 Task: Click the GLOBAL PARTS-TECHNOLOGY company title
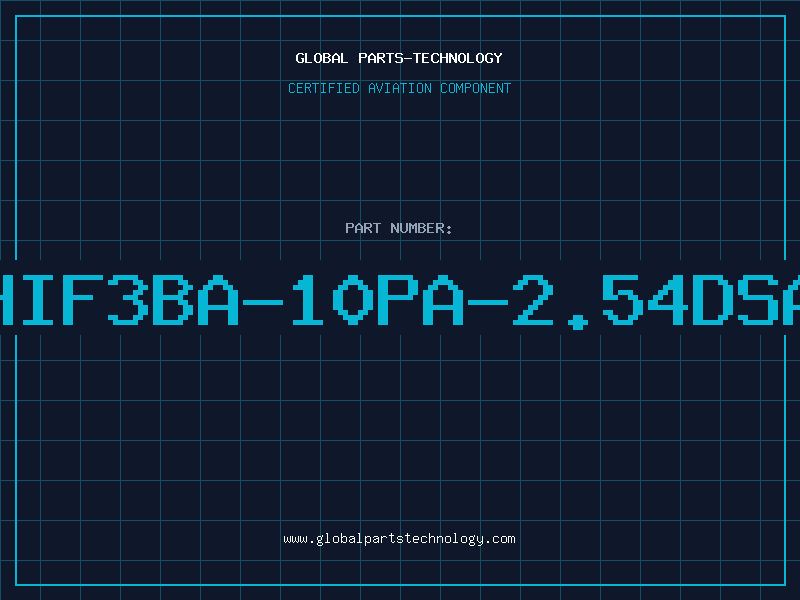point(399,58)
